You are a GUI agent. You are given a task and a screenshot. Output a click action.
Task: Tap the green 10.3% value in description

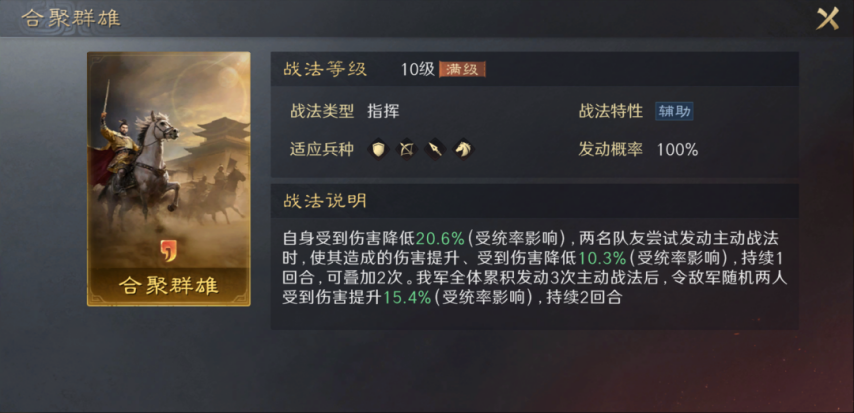tap(602, 258)
